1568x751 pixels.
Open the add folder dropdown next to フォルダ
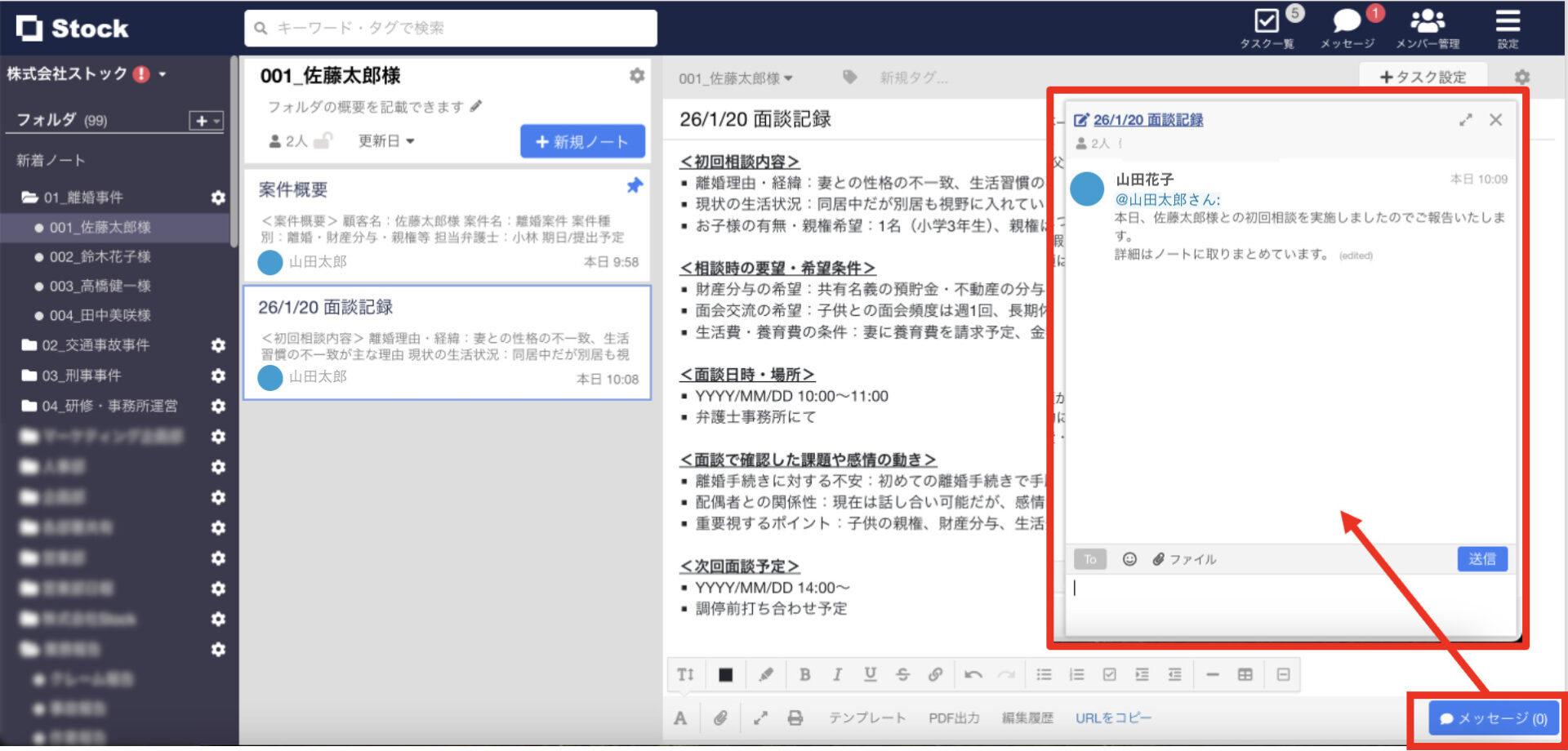point(205,119)
